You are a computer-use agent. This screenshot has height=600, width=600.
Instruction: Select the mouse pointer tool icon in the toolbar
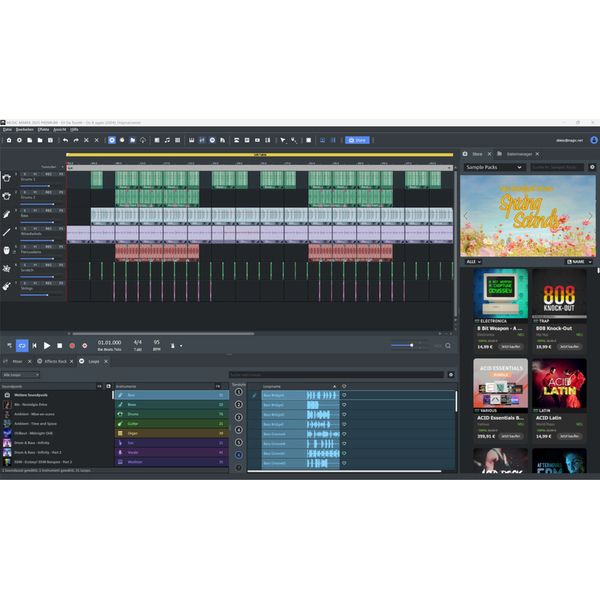tap(283, 140)
